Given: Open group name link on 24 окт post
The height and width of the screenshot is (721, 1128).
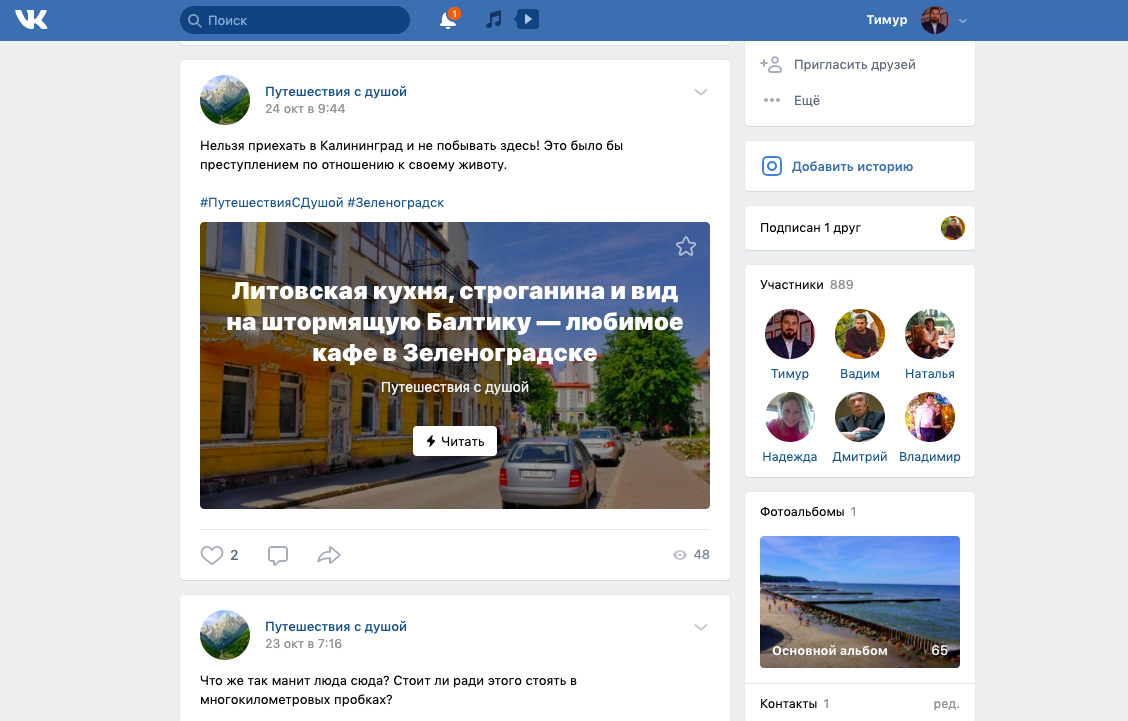Looking at the screenshot, I should point(336,91).
